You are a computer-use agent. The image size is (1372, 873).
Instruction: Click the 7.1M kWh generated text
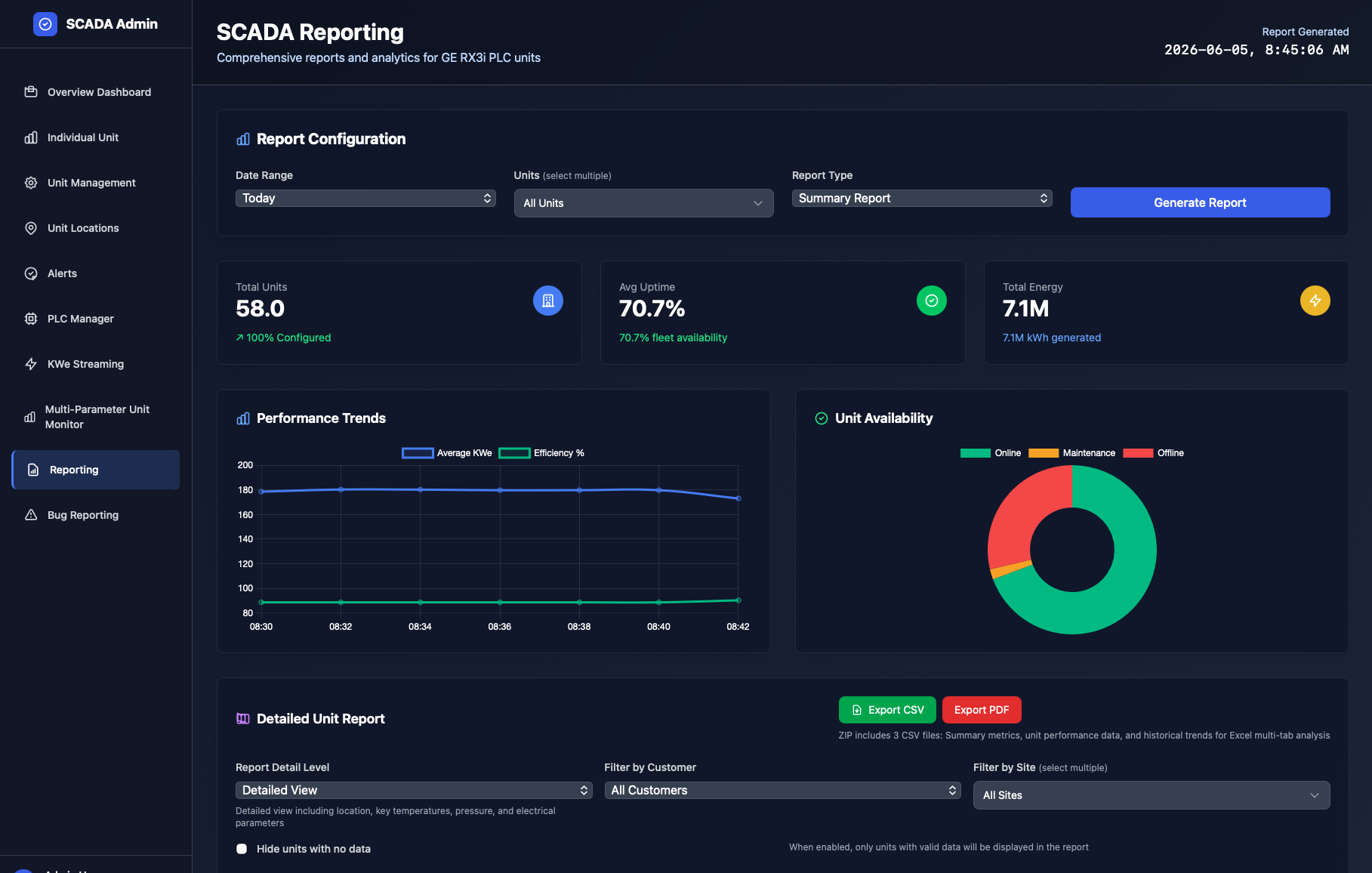[x=1052, y=338]
